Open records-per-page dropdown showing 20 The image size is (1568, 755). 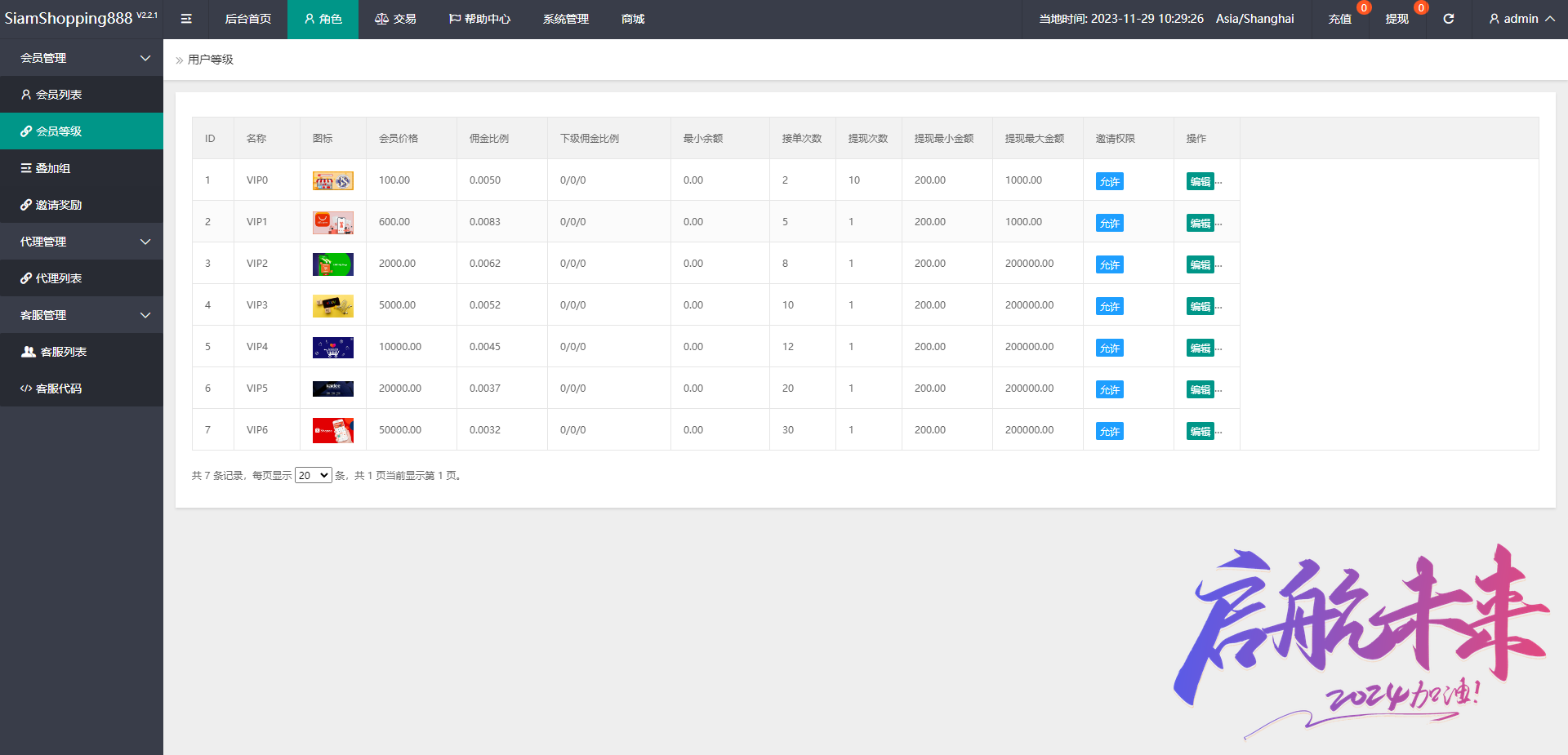(314, 475)
